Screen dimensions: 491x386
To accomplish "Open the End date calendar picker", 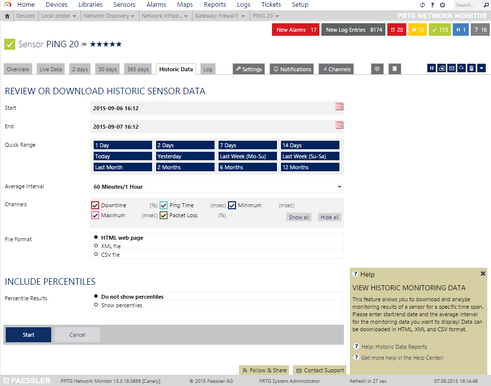I will (339, 125).
